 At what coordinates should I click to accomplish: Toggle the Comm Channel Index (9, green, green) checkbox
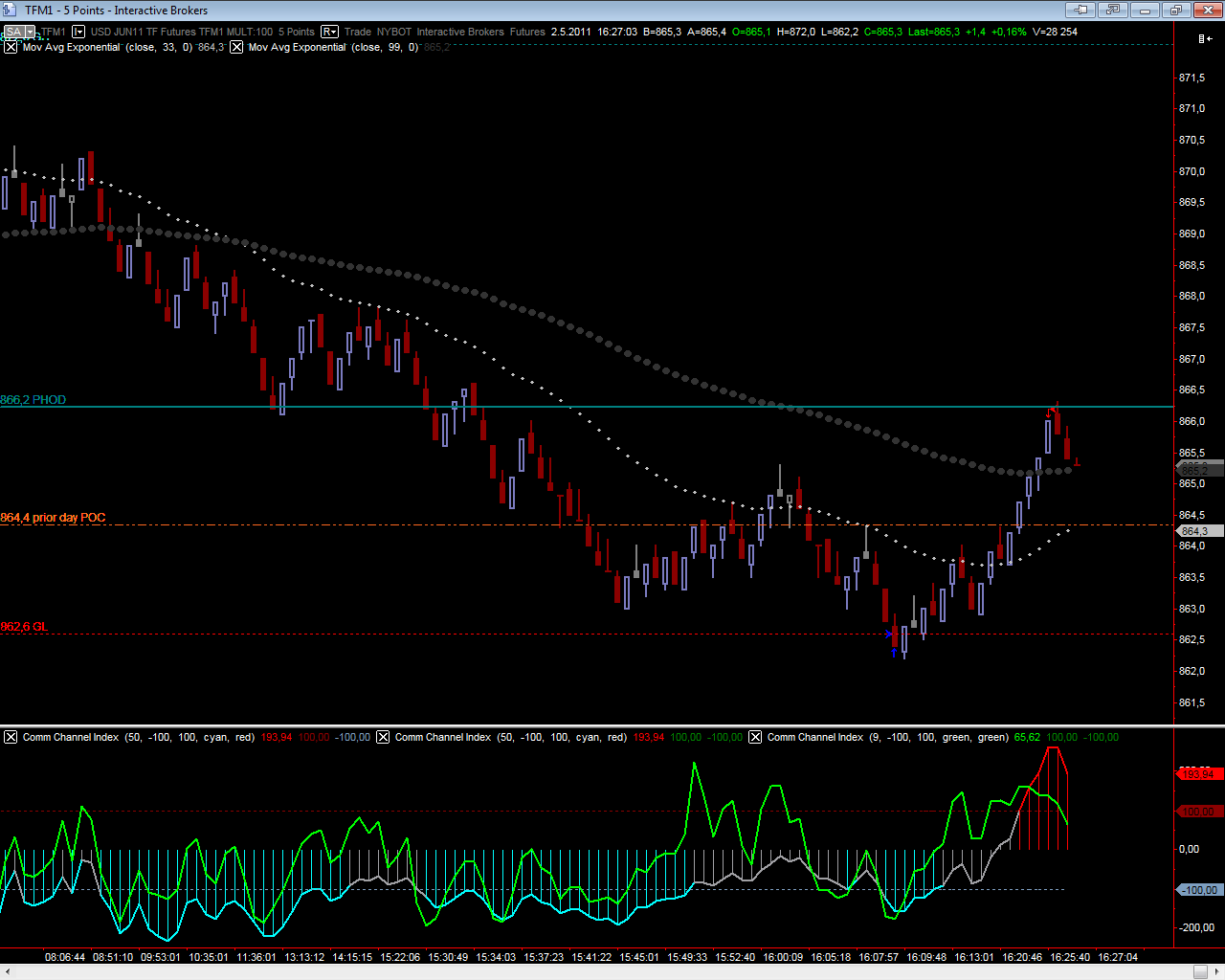pos(755,737)
